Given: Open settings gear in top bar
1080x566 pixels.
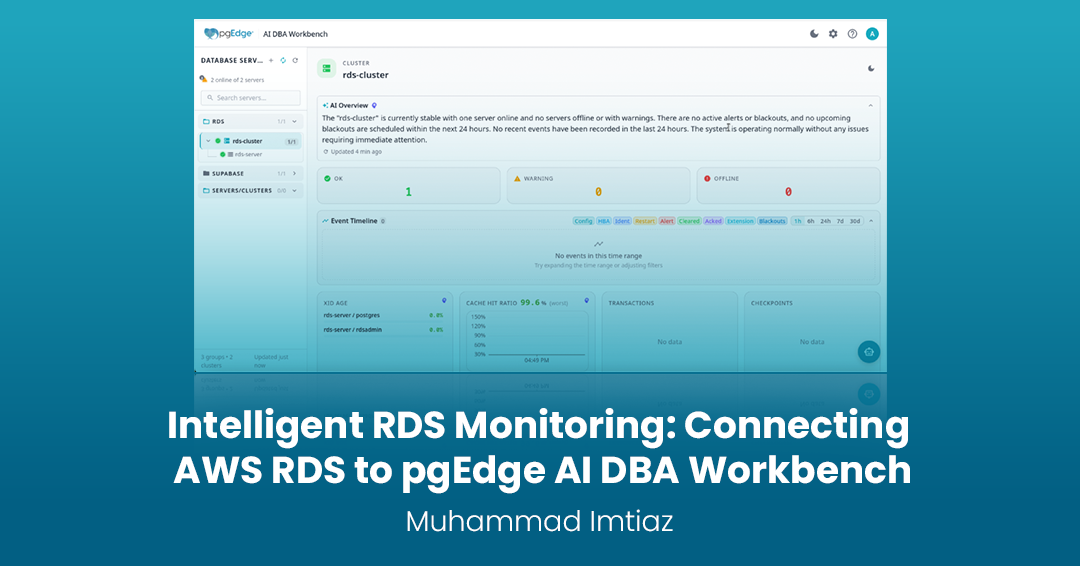Looking at the screenshot, I should [833, 34].
